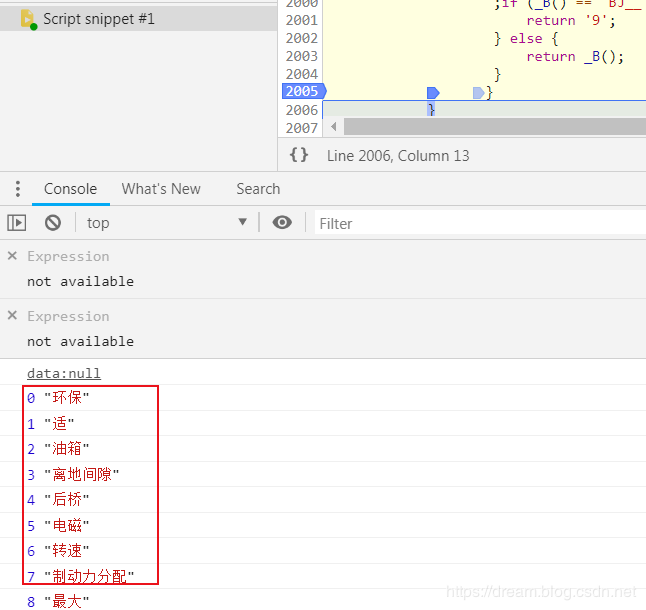Edit the second Expression placeholder field
Image resolution: width=646 pixels, height=610 pixels.
click(x=68, y=316)
